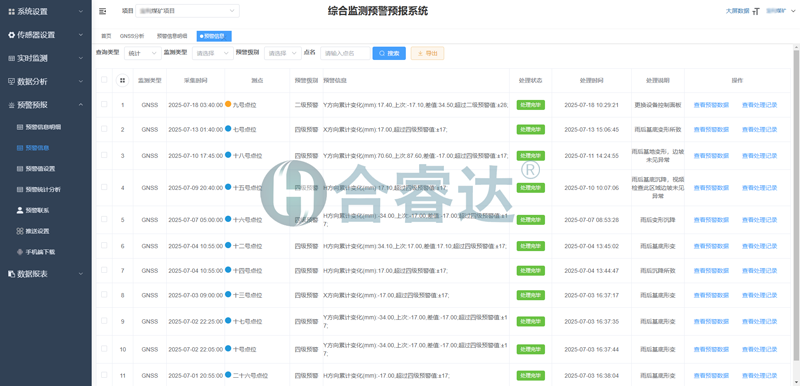View 查看处理记录 for row 1
Viewport: 800px width, 386px height.
click(760, 105)
